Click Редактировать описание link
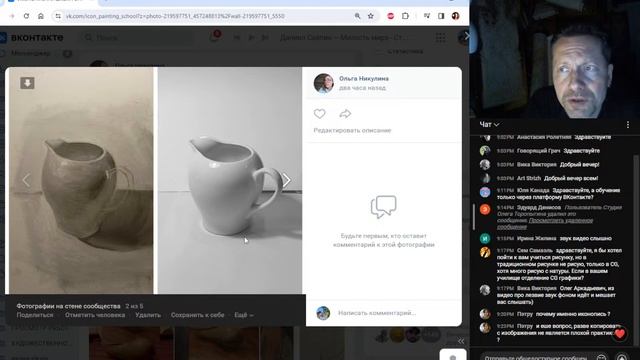The width and height of the screenshot is (640, 360). click(352, 130)
